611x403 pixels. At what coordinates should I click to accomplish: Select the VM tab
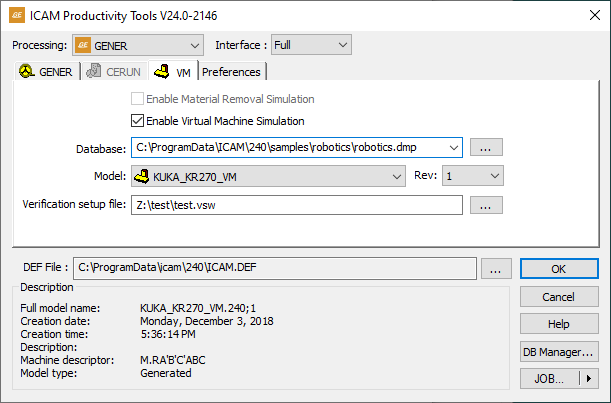pyautogui.click(x=173, y=71)
